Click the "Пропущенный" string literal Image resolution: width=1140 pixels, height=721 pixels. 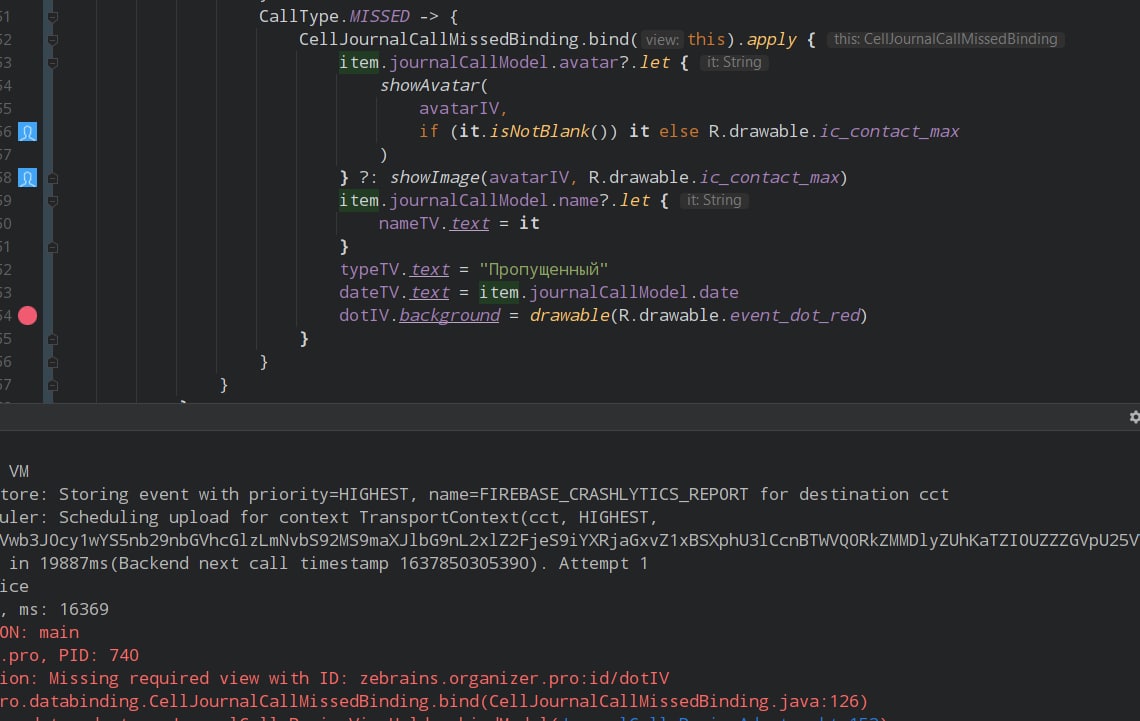coord(543,270)
